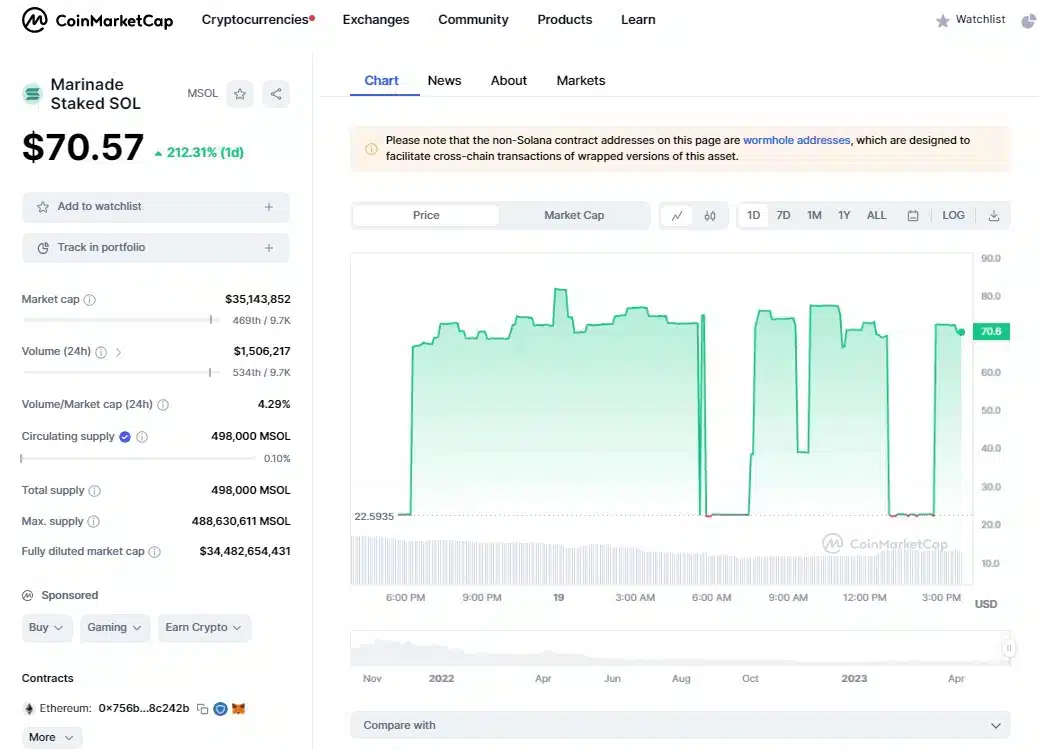Open the calendar date range picker
Image resolution: width=1039 pixels, height=750 pixels.
click(912, 216)
